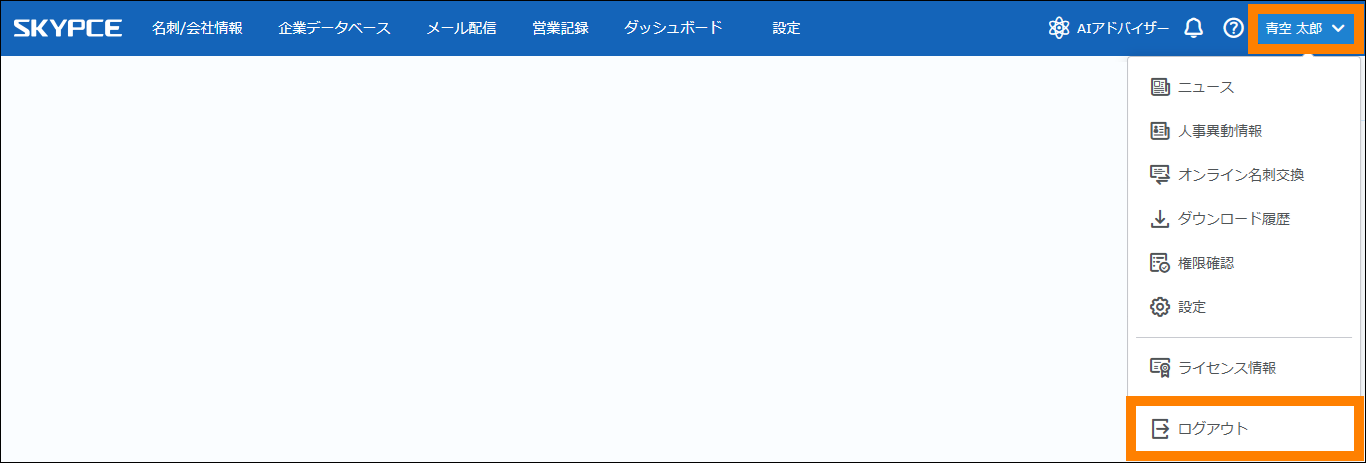Viewport: 1366px width, 463px height.
Task: Click the ダウンロード履歴 download icon
Action: coord(1160,219)
